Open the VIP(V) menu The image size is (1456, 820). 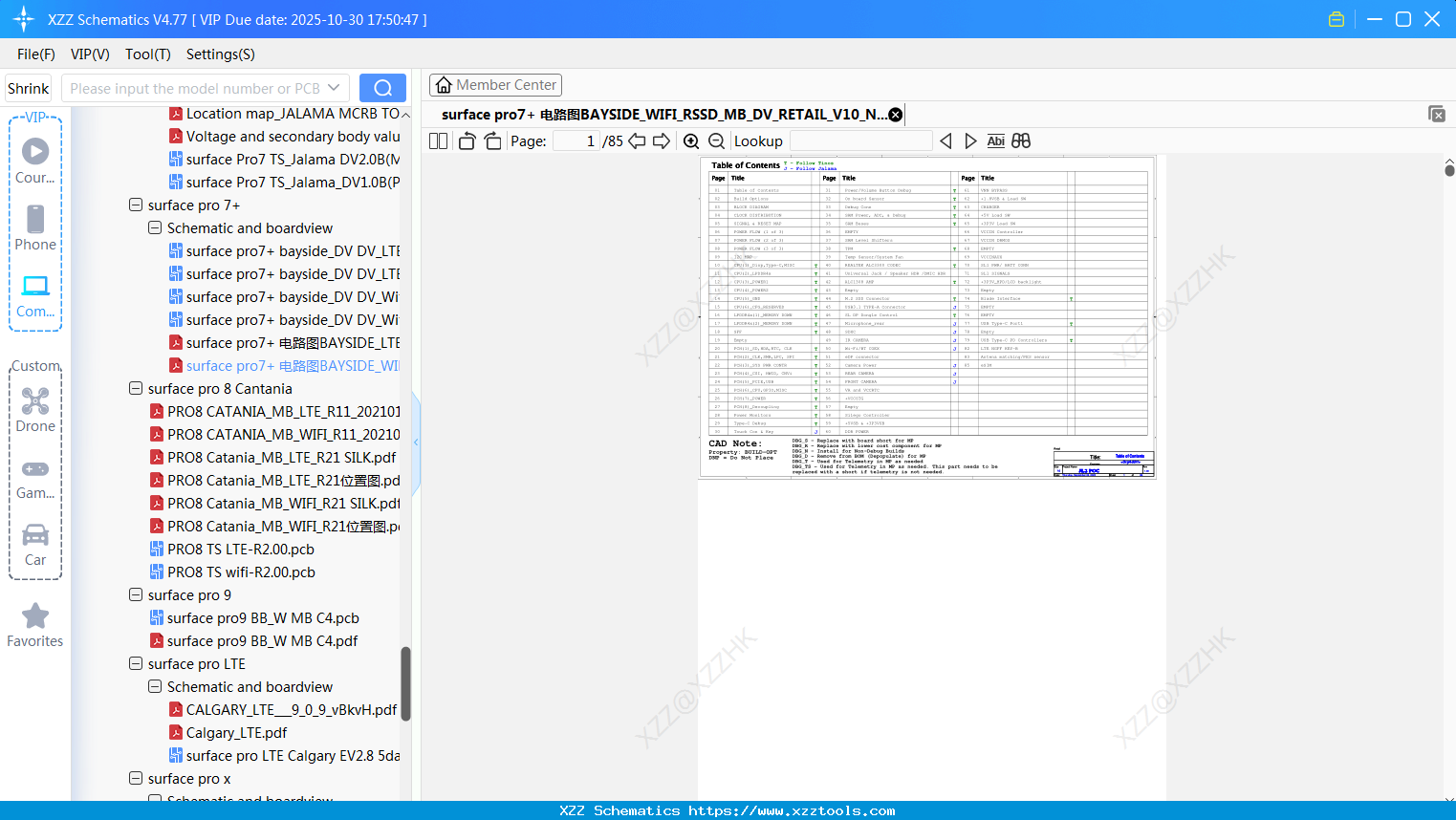click(90, 54)
